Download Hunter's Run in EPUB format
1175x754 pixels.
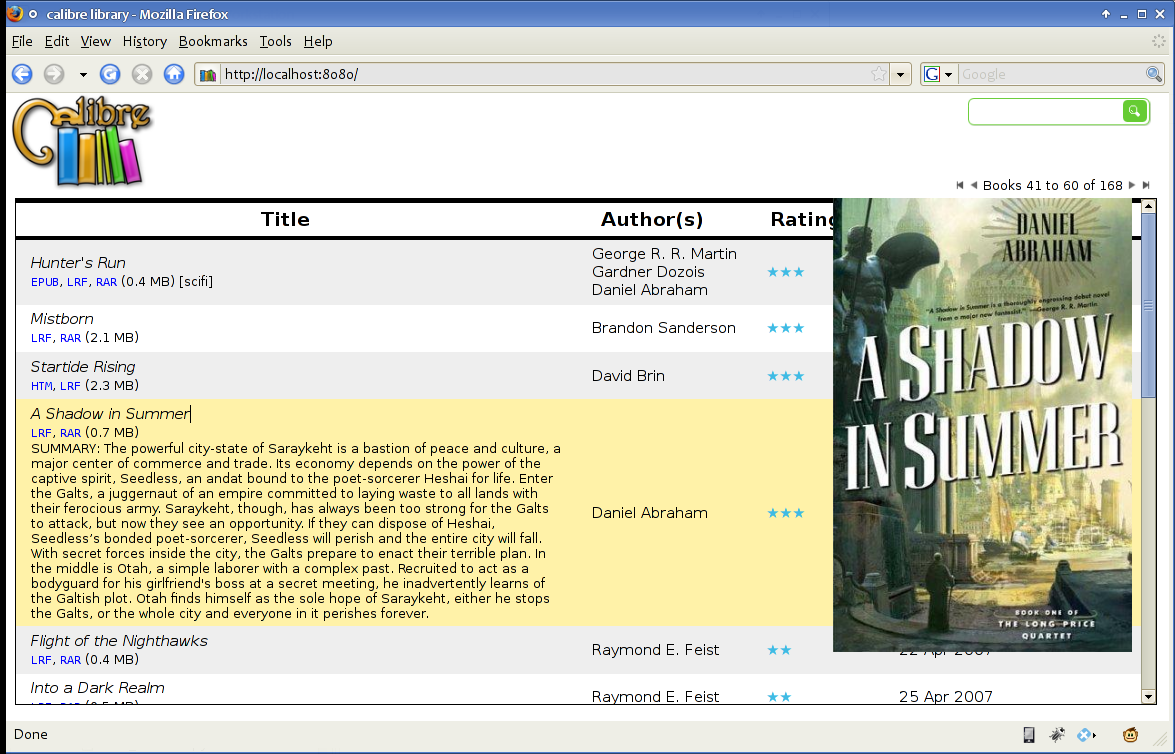click(45, 282)
